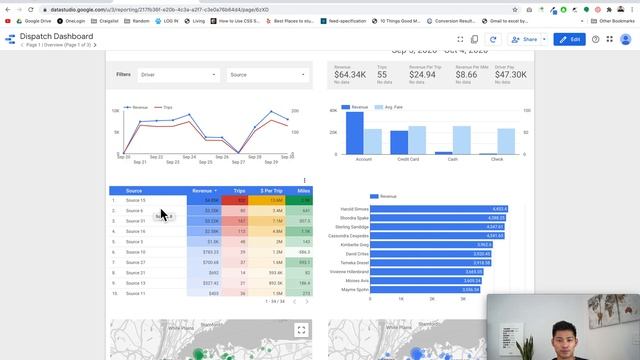Open the Google Drive bookmark
640x360 pixels.
pyautogui.click(x=34, y=21)
